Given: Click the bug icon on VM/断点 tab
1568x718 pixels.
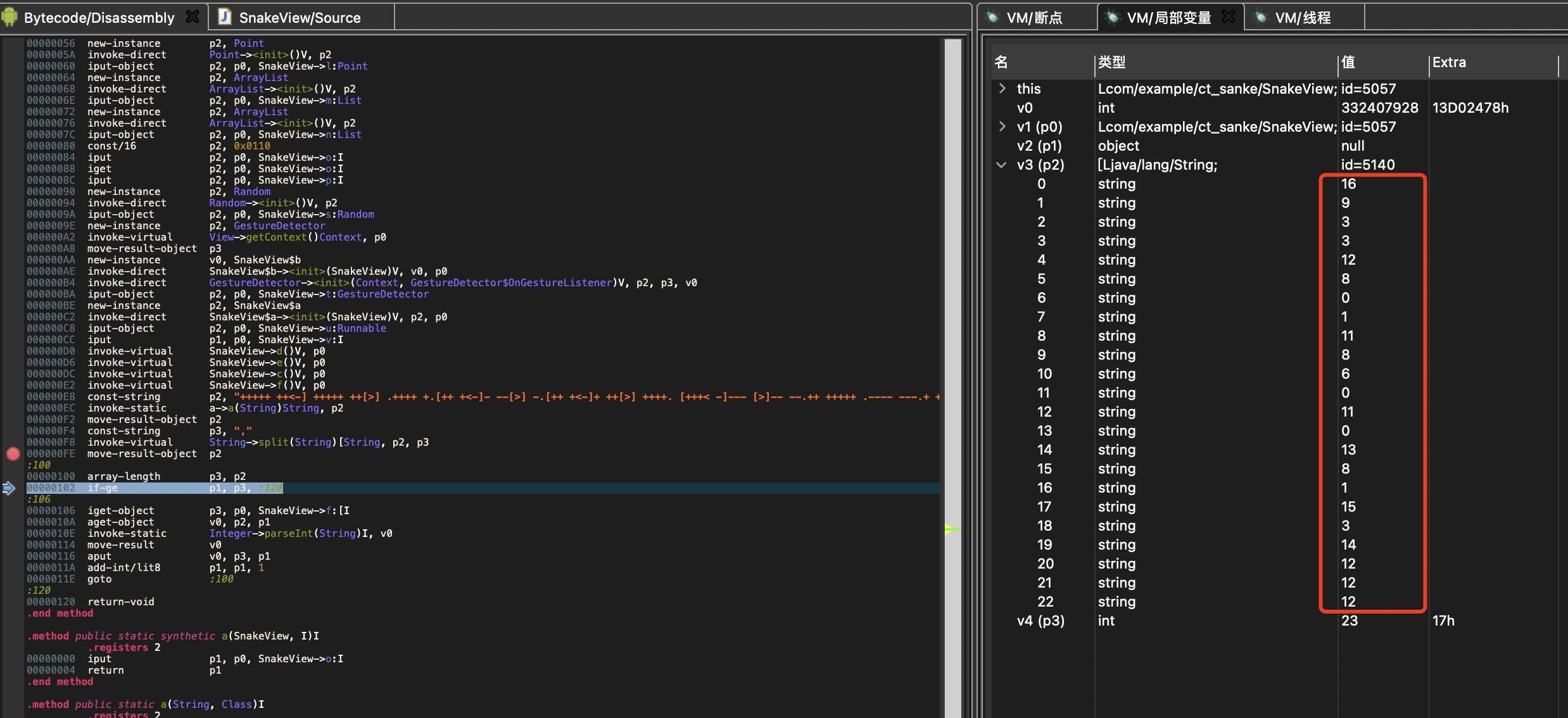Looking at the screenshot, I should tap(992, 17).
